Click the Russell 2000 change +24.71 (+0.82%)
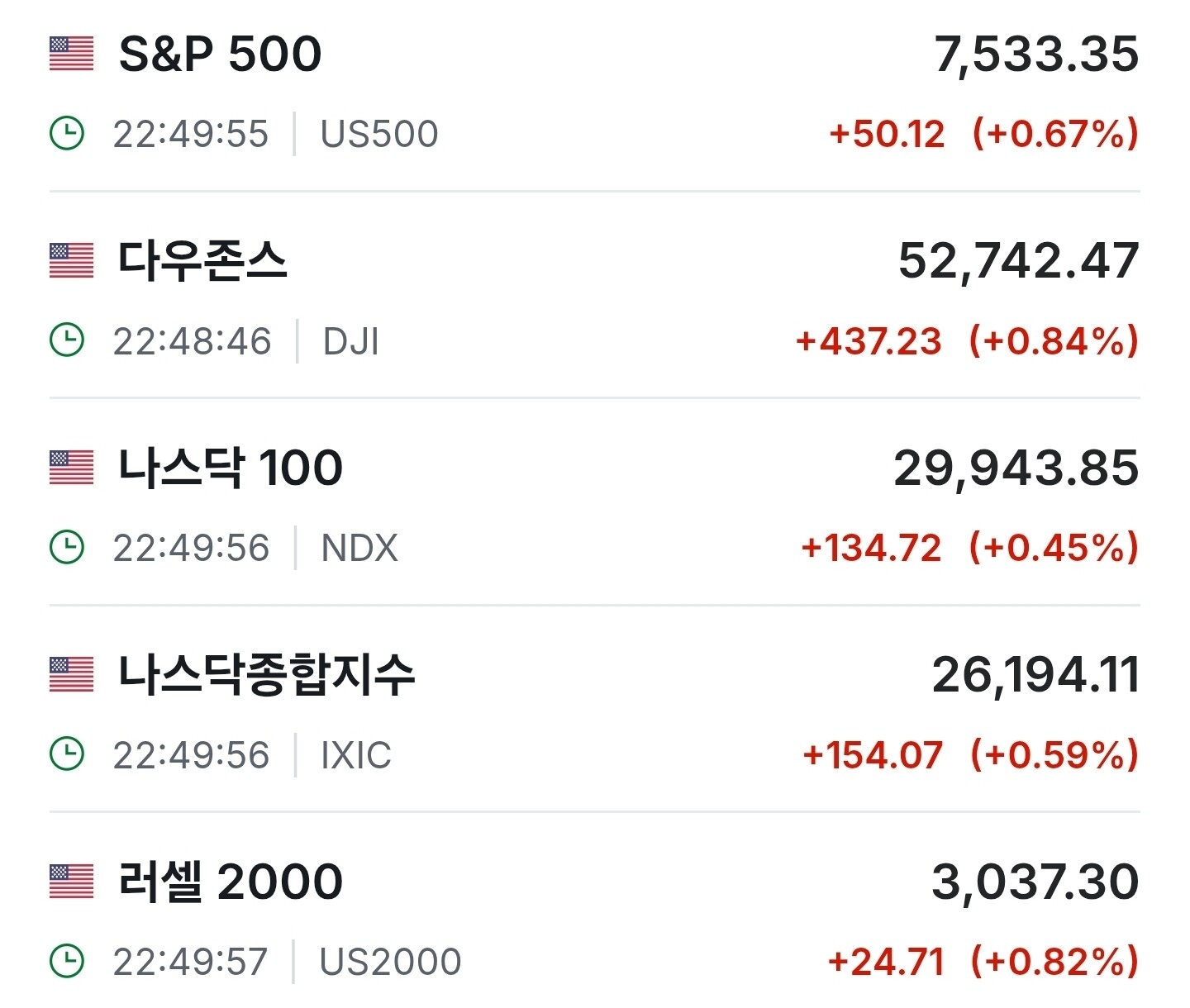The width and height of the screenshot is (1190, 1008). 983,962
